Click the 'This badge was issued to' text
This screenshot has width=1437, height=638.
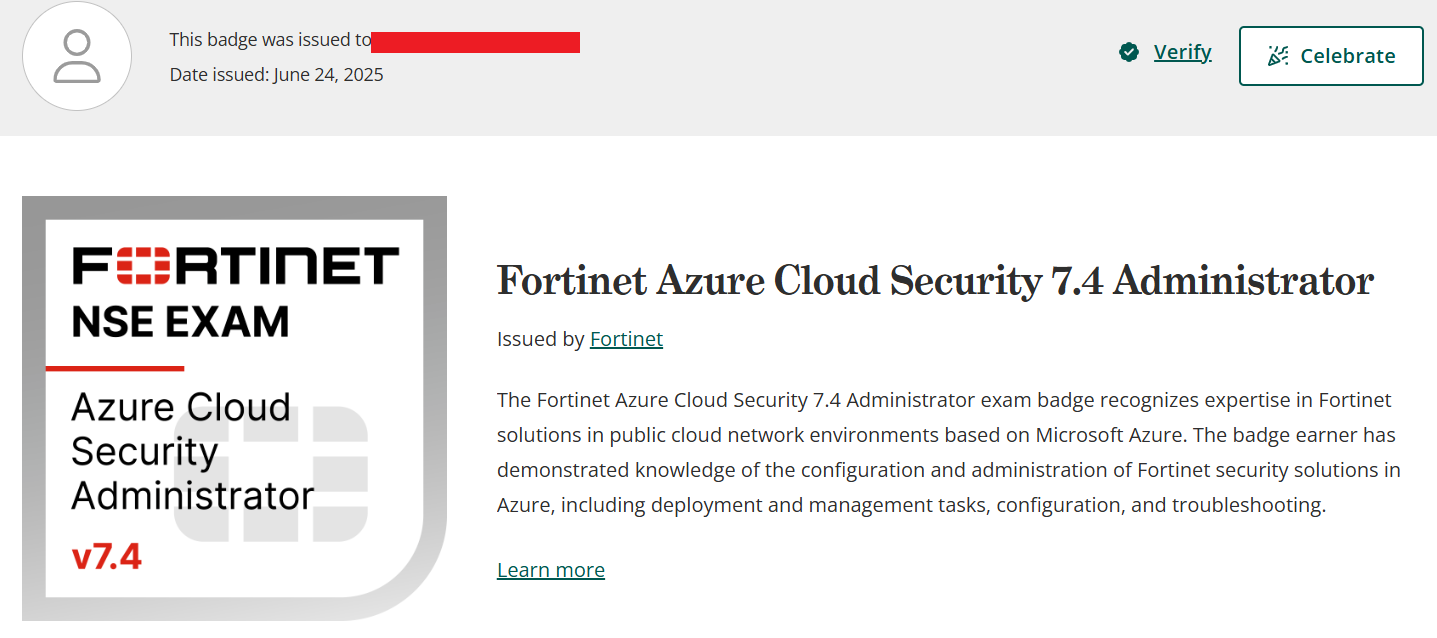[270, 40]
